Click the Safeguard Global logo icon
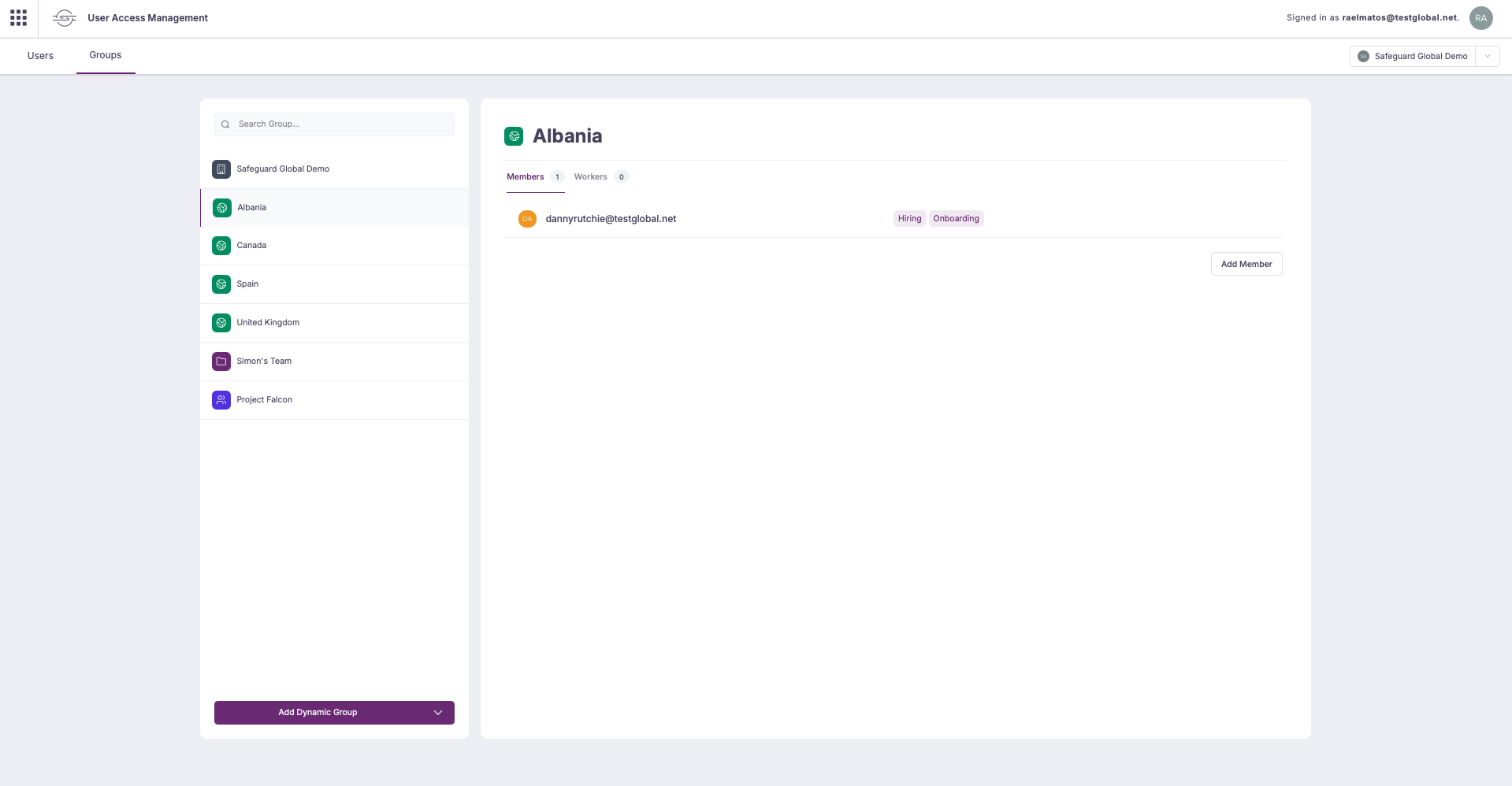This screenshot has height=786, width=1512. (x=65, y=18)
